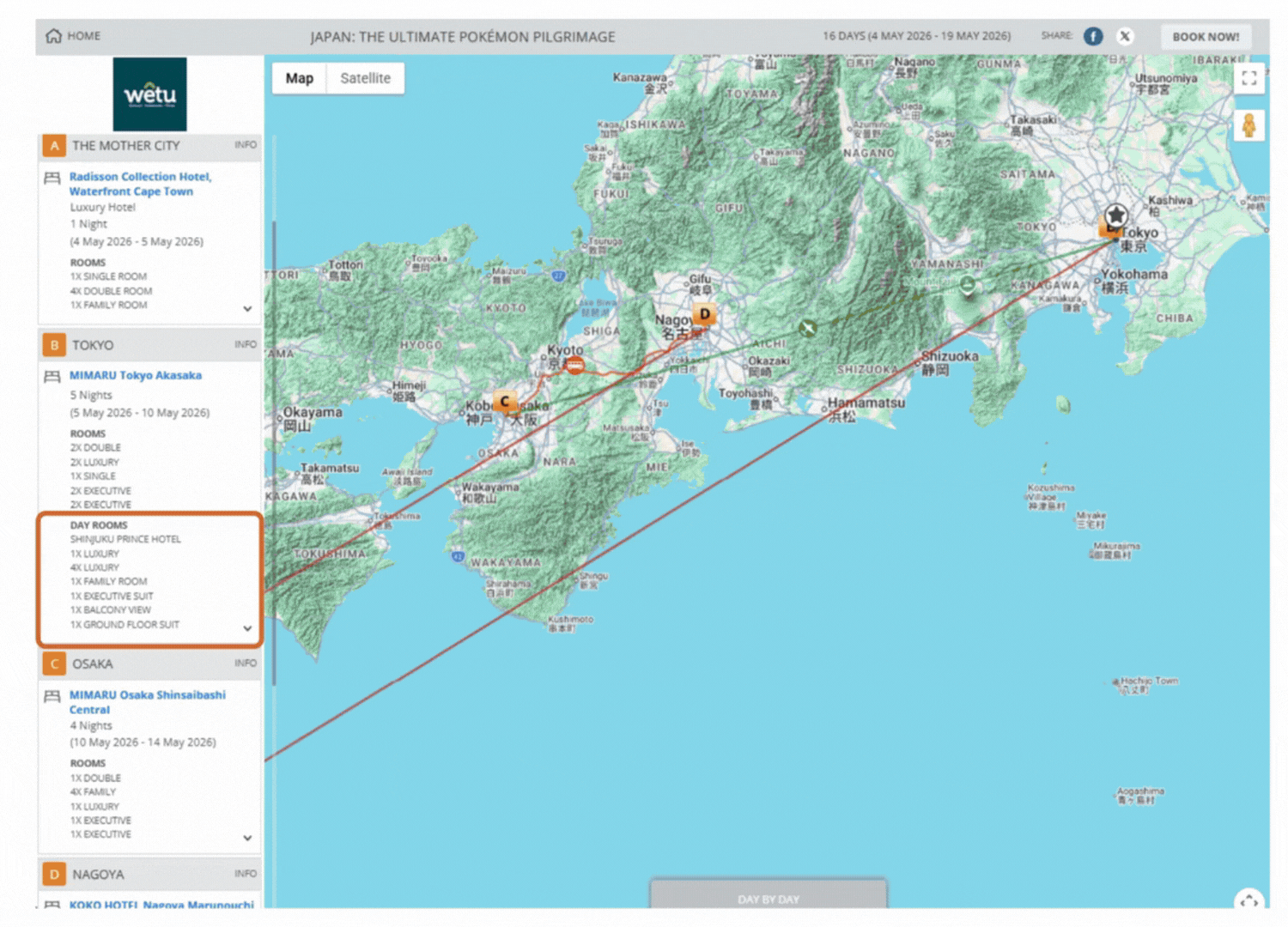The image size is (1288, 927).
Task: Click '4 Nights' under MIMARU Osaka
Action: coord(91,725)
